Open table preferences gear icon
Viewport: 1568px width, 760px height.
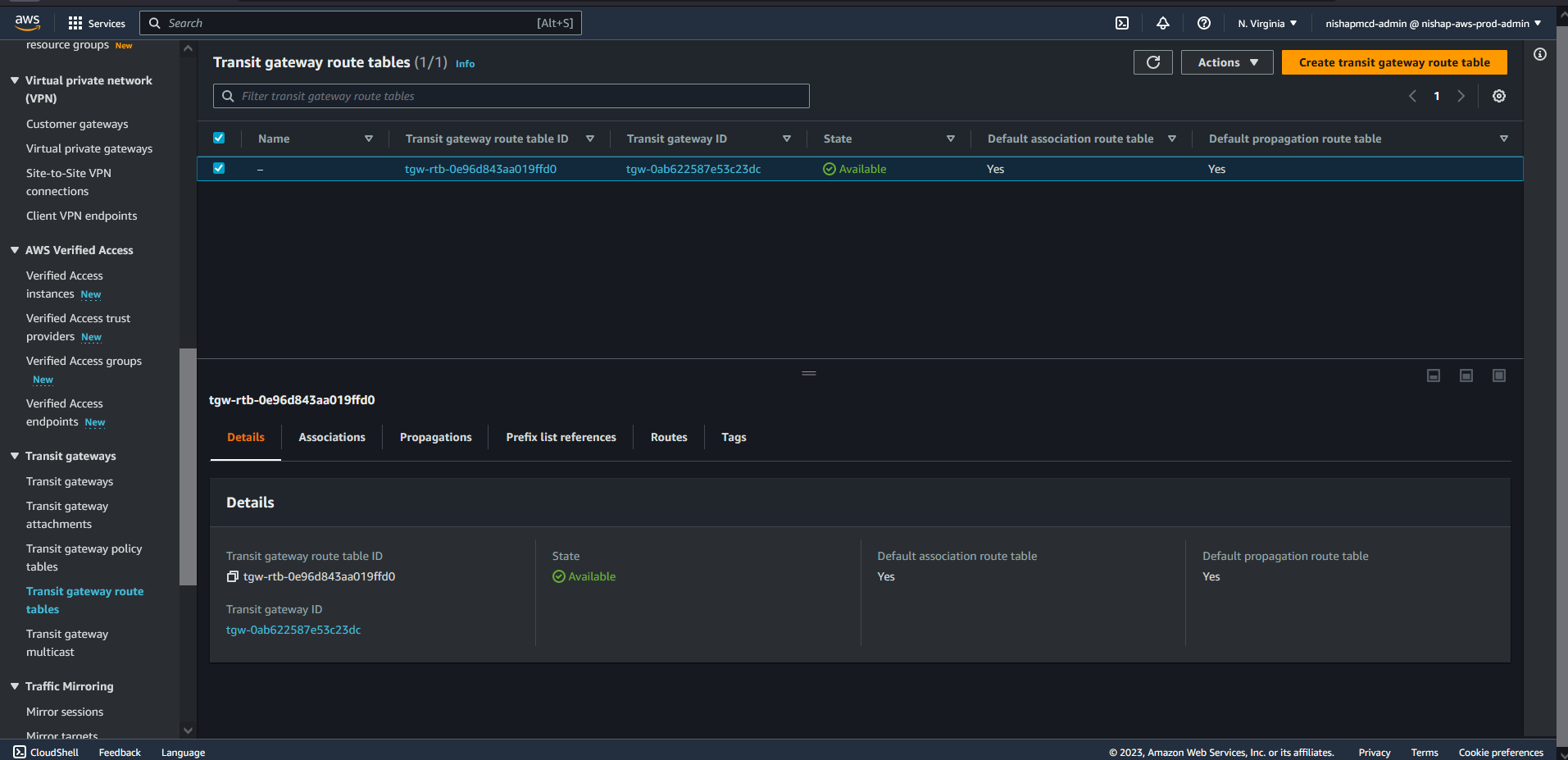click(x=1498, y=96)
